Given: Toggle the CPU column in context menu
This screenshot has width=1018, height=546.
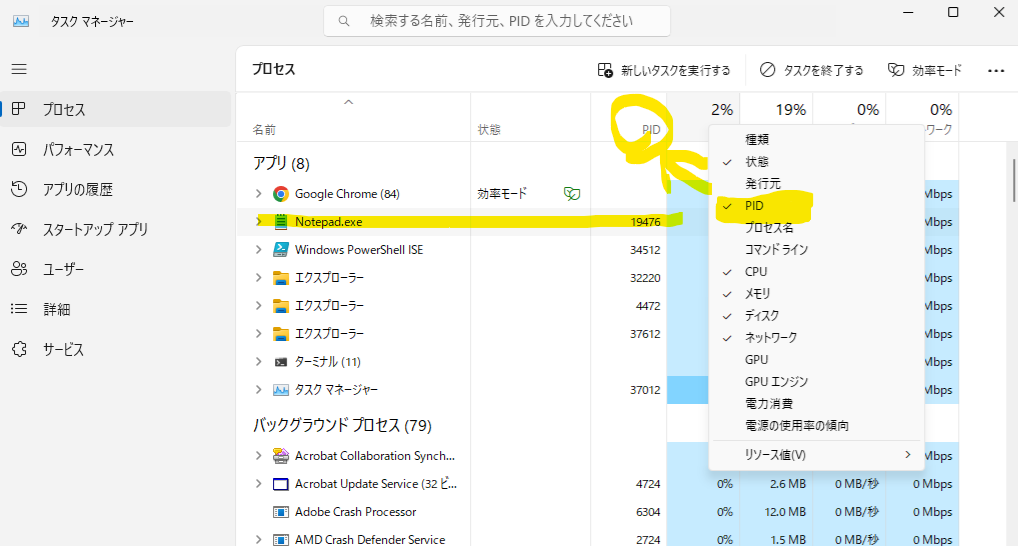Looking at the screenshot, I should point(816,271).
